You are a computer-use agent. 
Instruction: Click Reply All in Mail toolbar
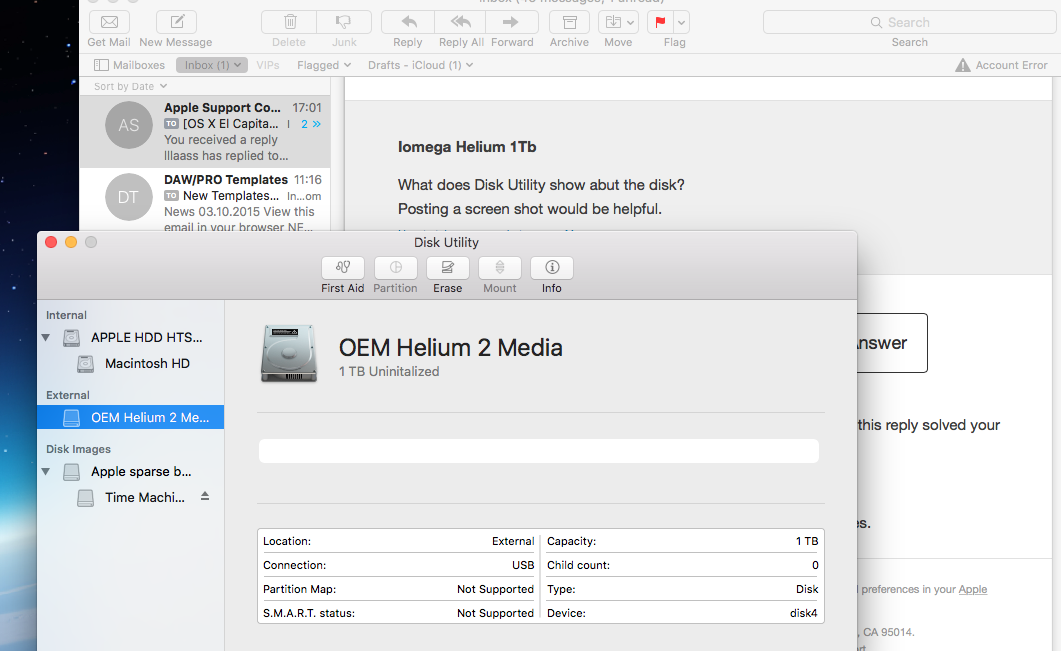point(461,22)
